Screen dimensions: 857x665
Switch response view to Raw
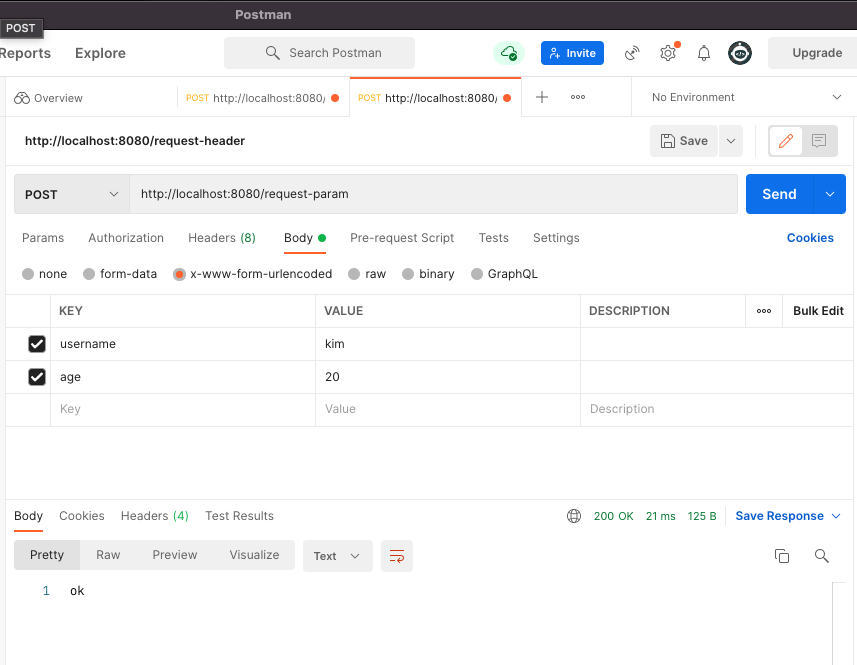click(x=108, y=555)
